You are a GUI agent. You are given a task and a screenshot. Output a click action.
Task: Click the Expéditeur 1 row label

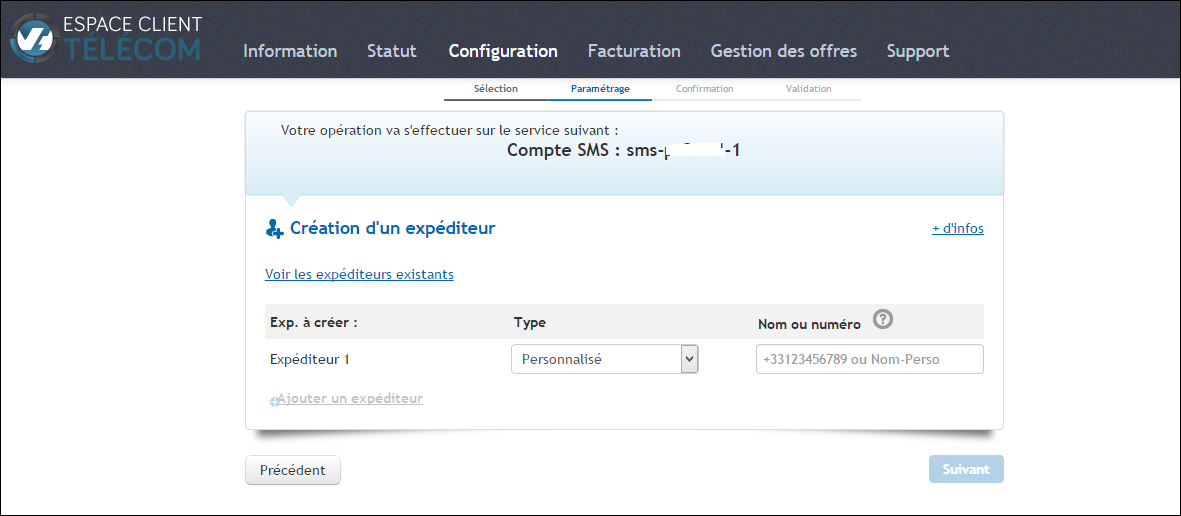click(310, 359)
